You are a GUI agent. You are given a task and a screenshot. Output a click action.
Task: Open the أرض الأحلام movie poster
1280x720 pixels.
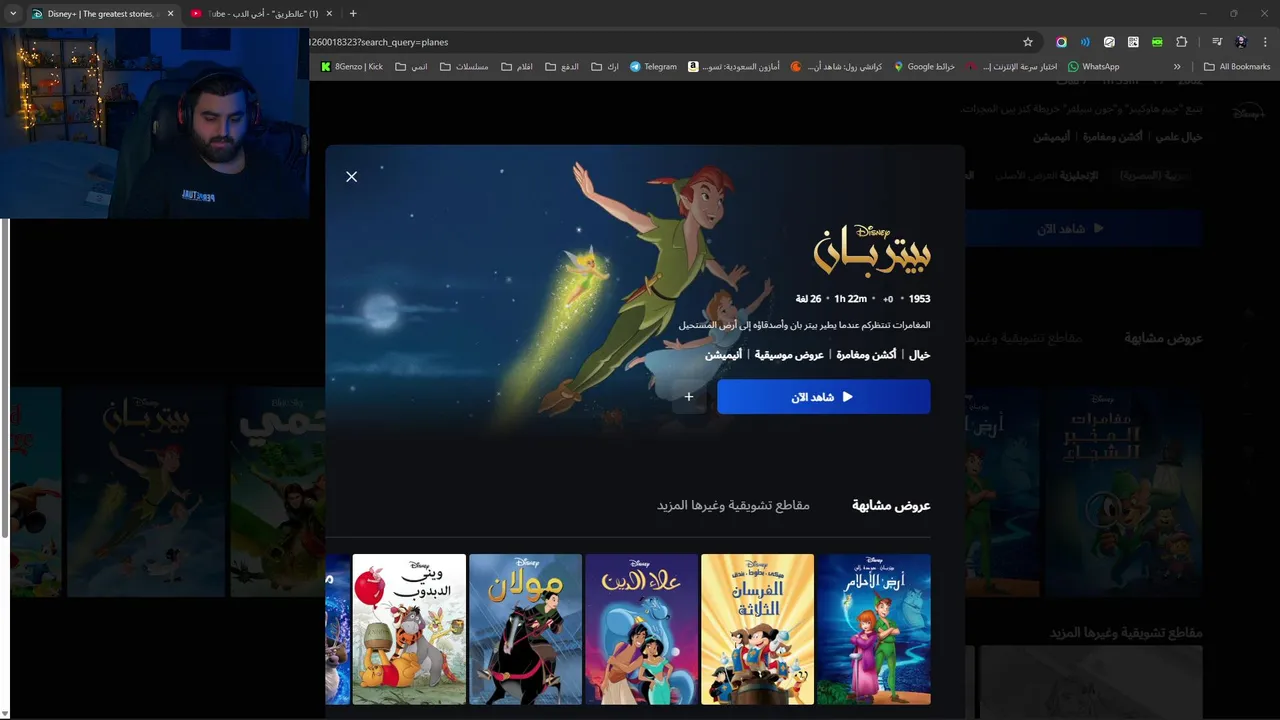(874, 629)
